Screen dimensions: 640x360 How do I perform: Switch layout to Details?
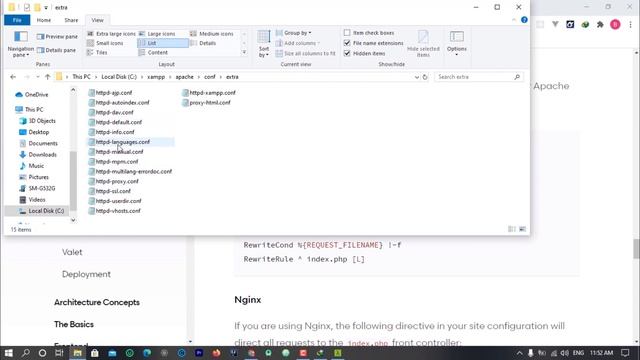(x=203, y=43)
